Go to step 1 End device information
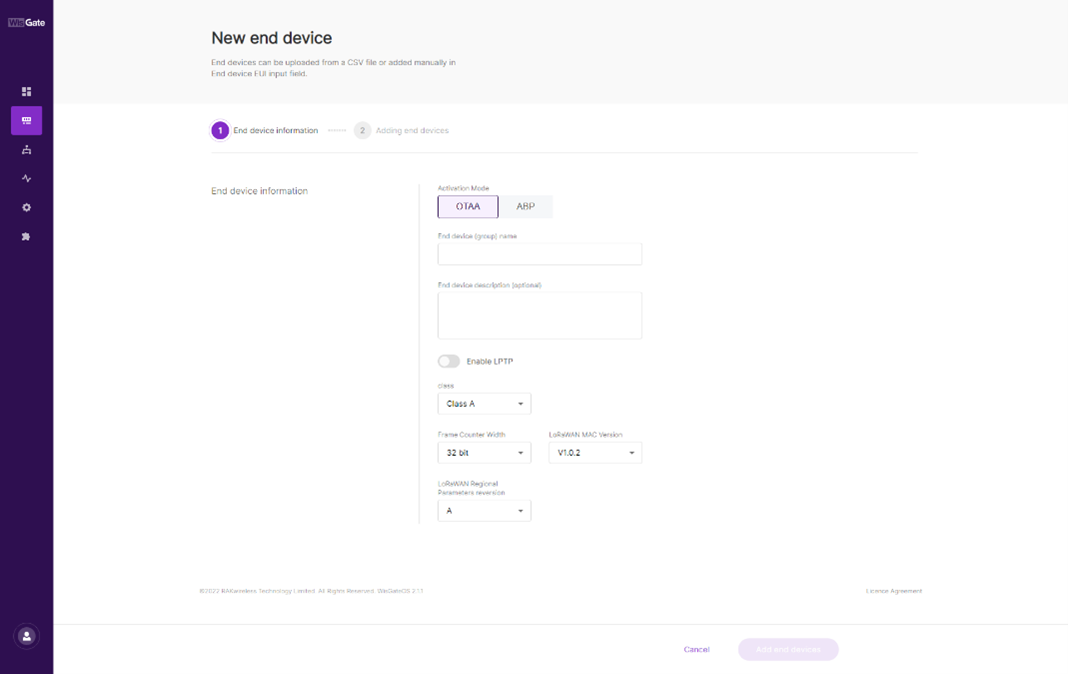Screen dimensions: 1068x674 (265, 130)
